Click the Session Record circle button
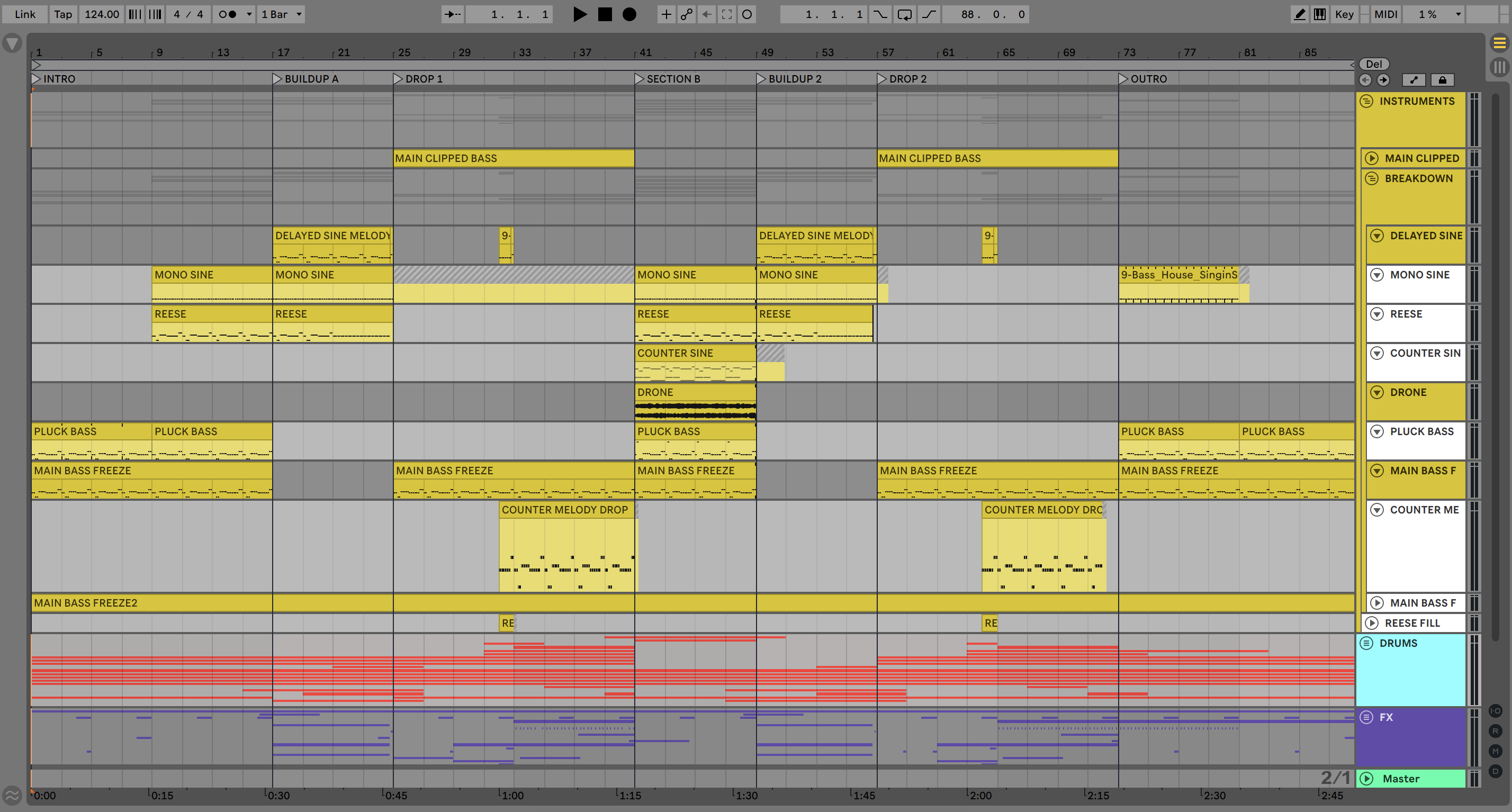This screenshot has height=812, width=1512. pos(746,14)
